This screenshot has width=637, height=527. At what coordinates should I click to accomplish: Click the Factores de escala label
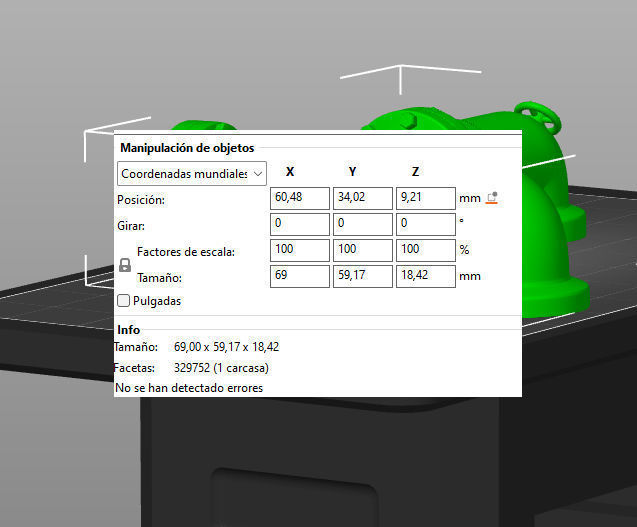[186, 252]
